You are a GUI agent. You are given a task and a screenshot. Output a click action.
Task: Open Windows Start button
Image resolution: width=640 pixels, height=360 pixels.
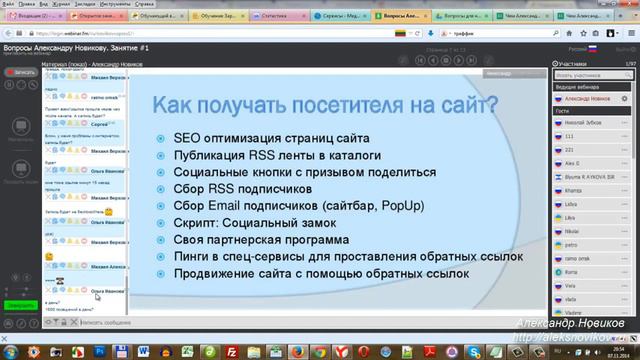11,351
